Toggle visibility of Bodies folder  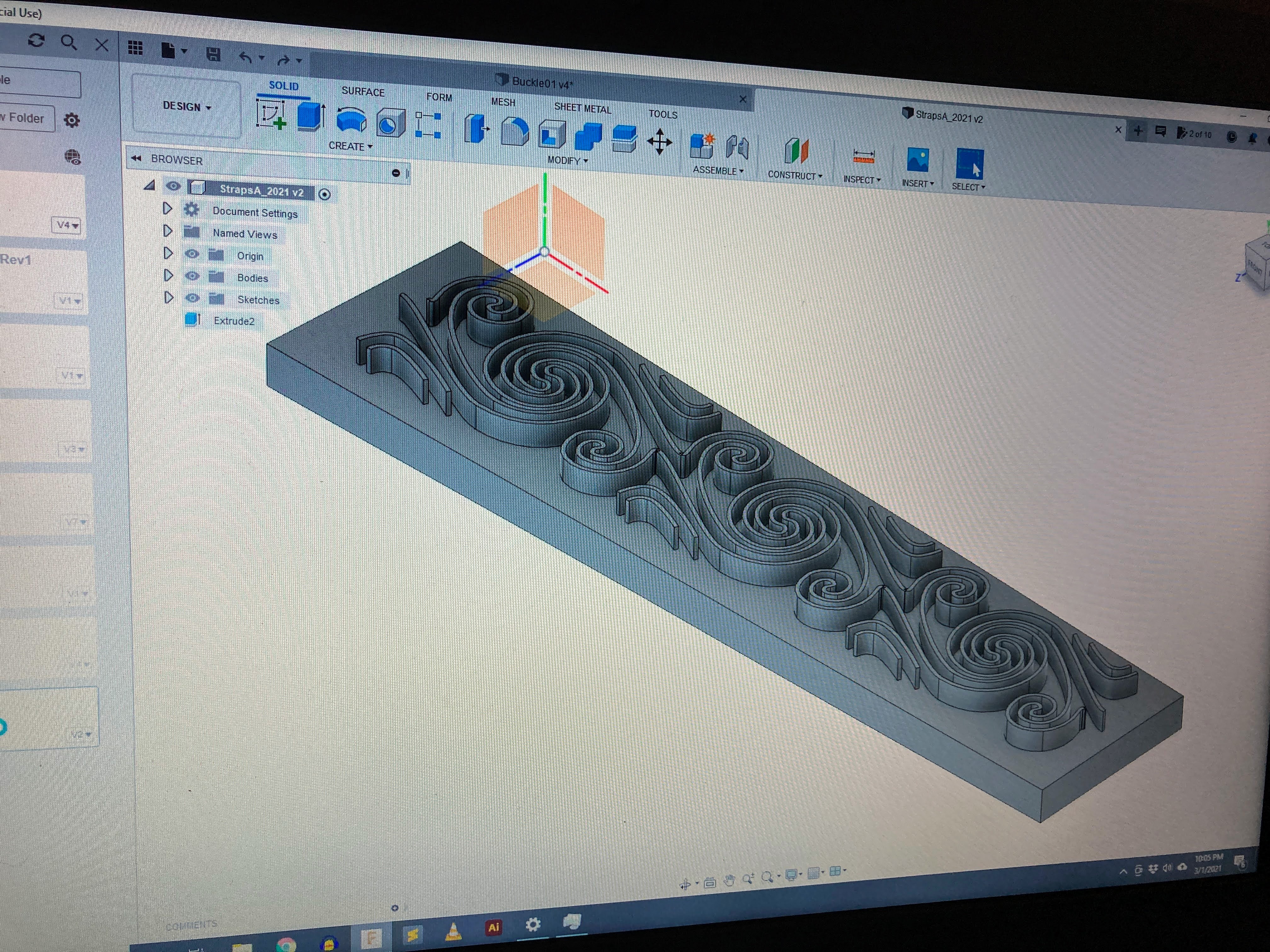pos(192,276)
